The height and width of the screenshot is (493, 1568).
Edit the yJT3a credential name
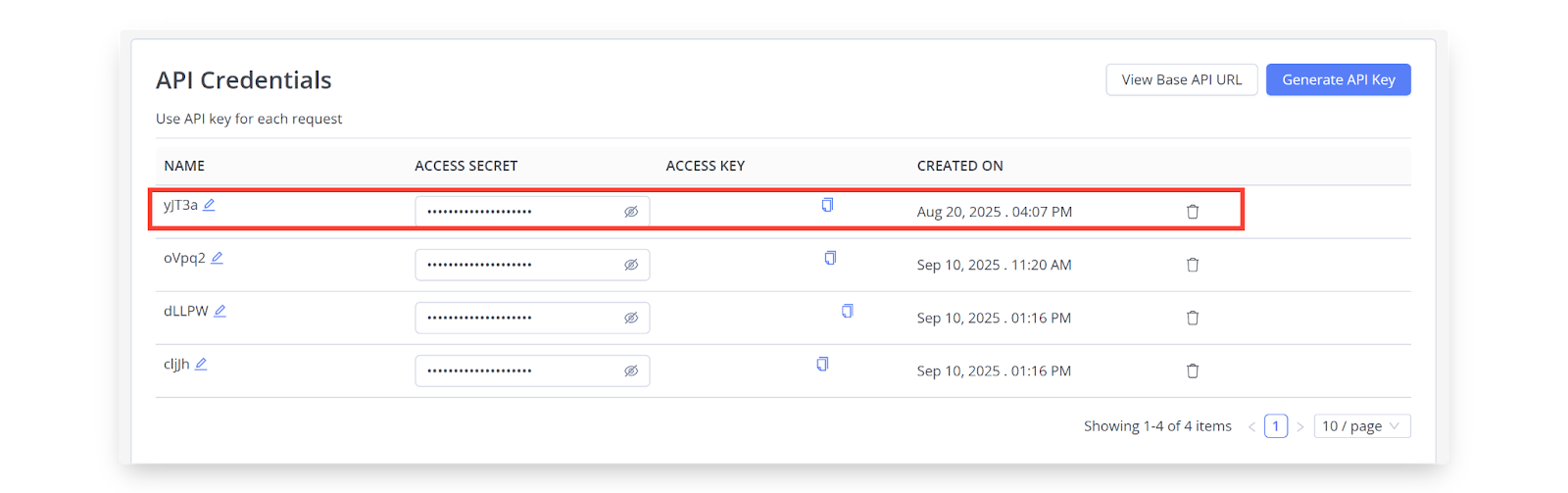(x=209, y=205)
